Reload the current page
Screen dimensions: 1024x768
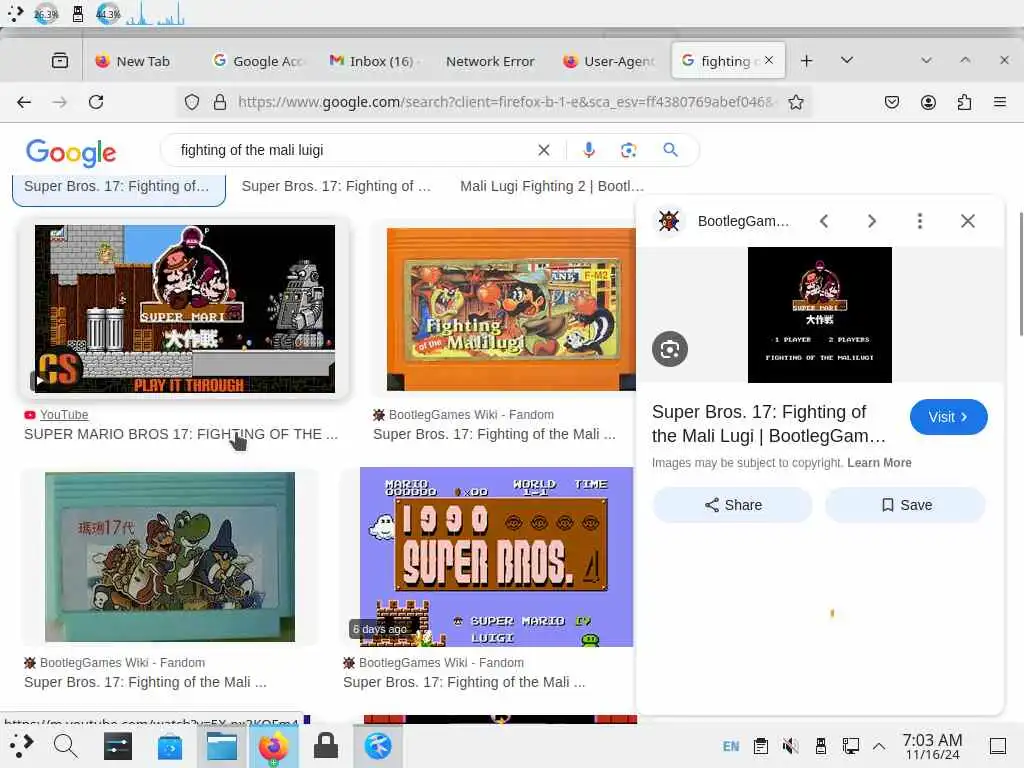click(96, 102)
